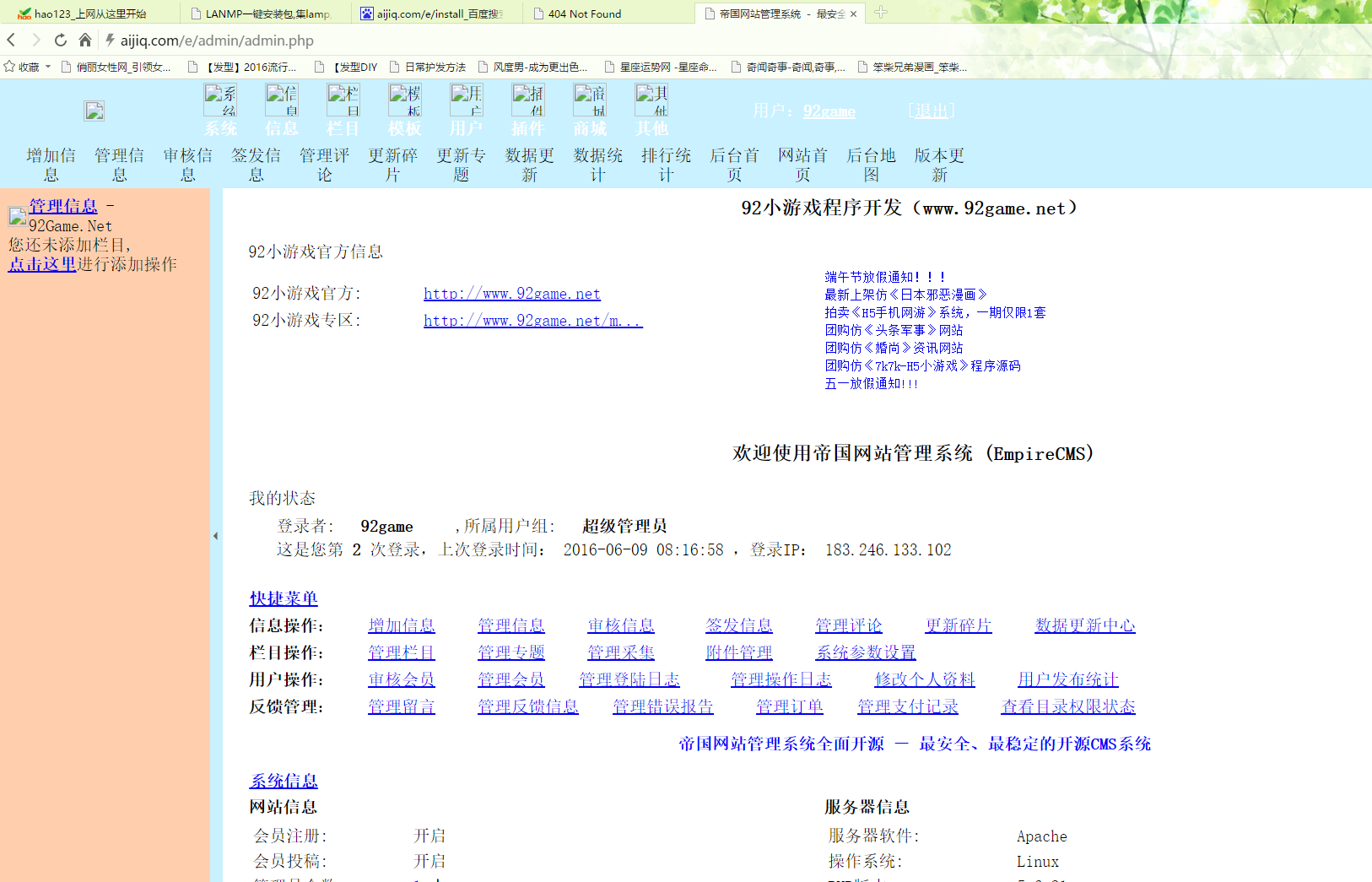Go to browser home page icon
This screenshot has width=1372, height=882.
coord(84,40)
